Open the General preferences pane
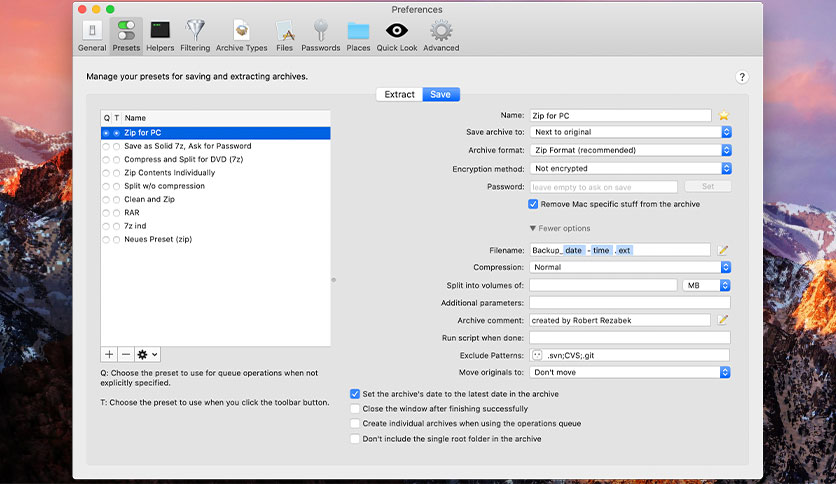The height and width of the screenshot is (484, 836). coord(92,36)
